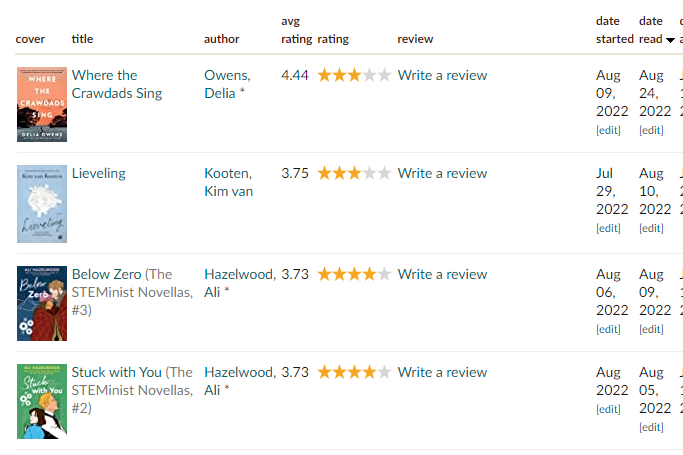Write a review for Below Zero
683x455 pixels.
pos(442,274)
